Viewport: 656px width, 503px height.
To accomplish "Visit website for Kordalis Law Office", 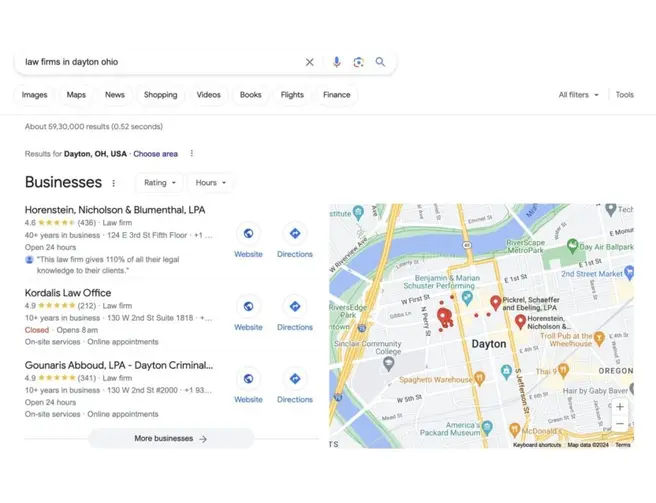I will [248, 314].
